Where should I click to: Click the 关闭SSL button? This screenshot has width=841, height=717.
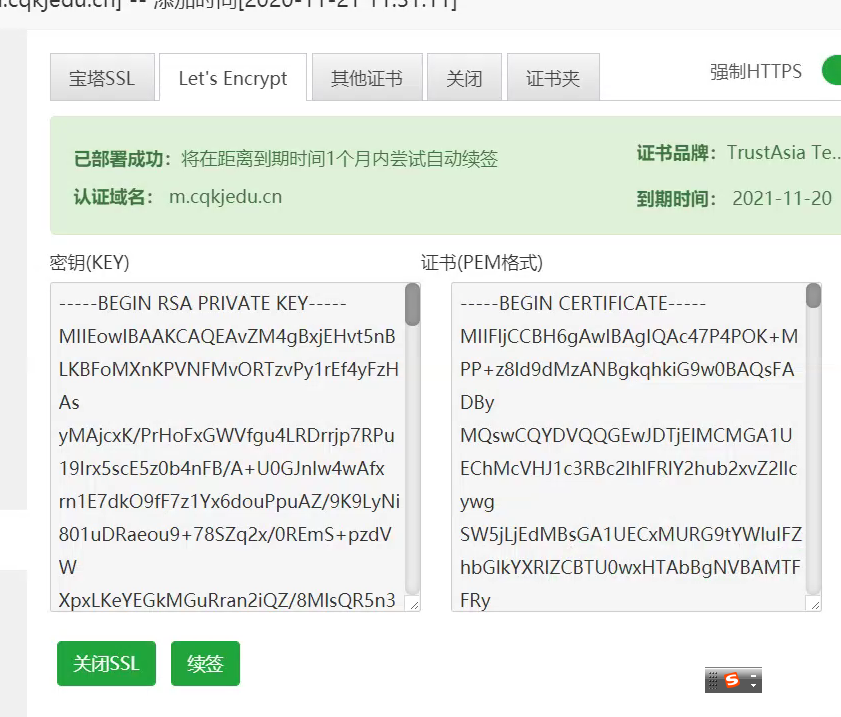pos(106,663)
